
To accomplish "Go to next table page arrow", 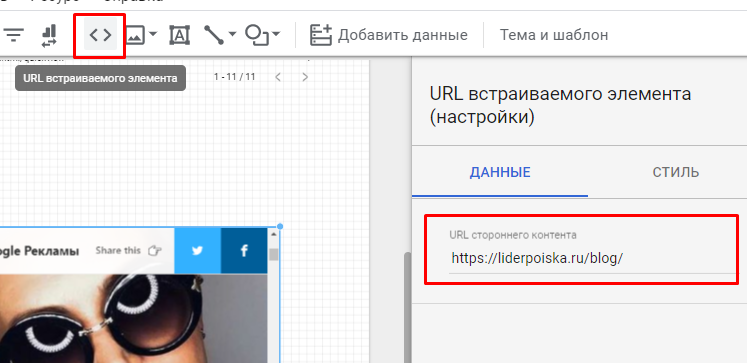I will [305, 77].
